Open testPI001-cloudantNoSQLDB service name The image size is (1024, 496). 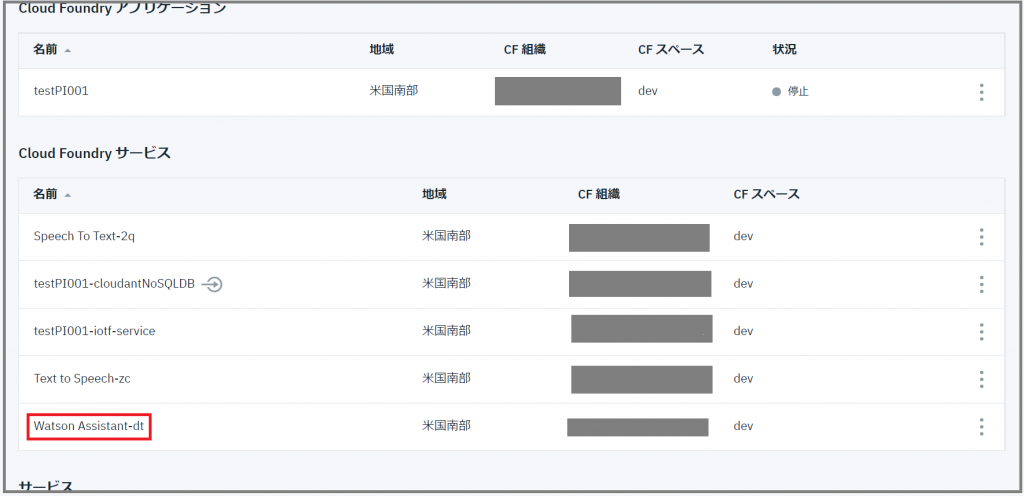[114, 284]
